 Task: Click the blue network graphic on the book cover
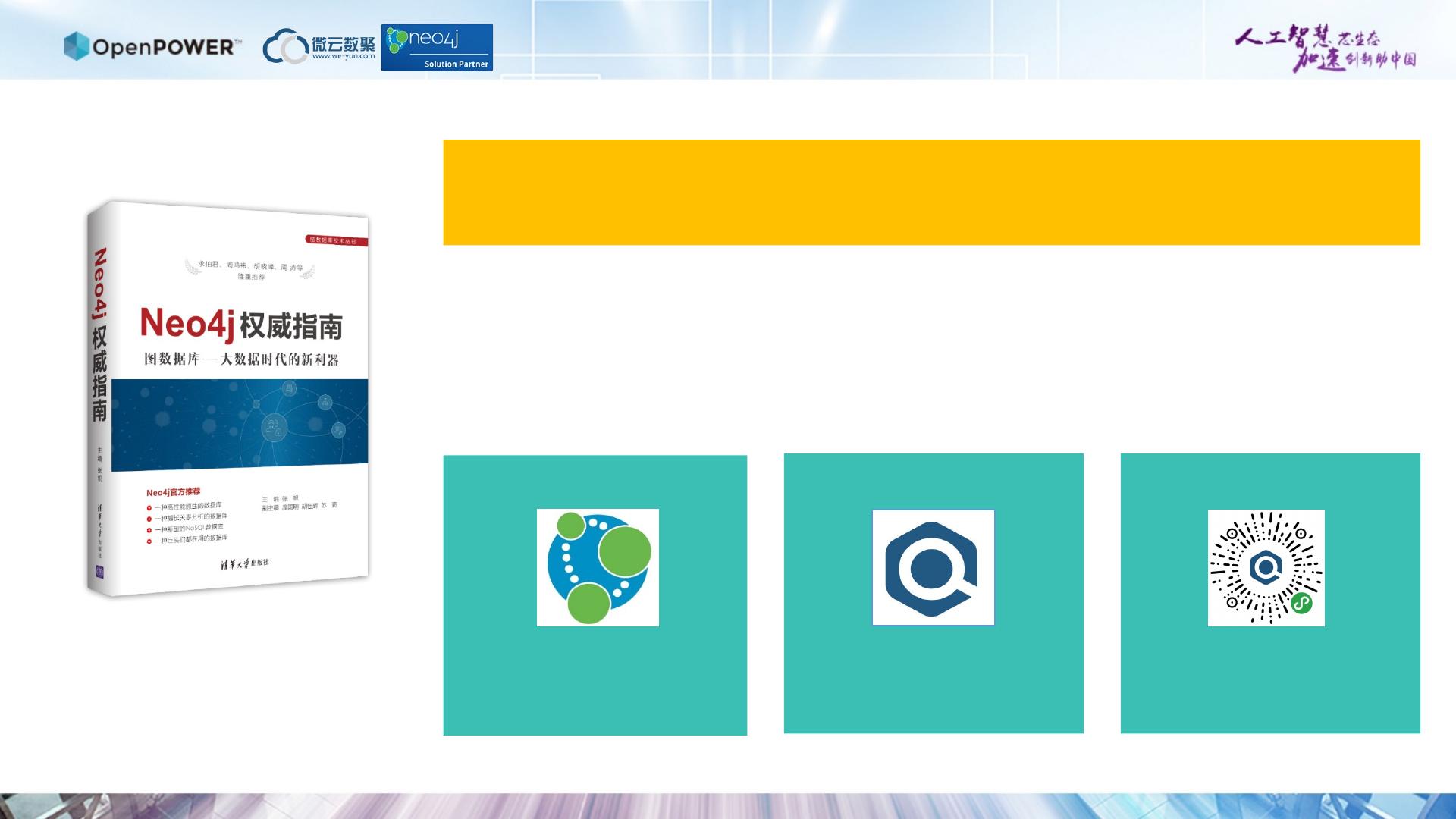pyautogui.click(x=240, y=425)
